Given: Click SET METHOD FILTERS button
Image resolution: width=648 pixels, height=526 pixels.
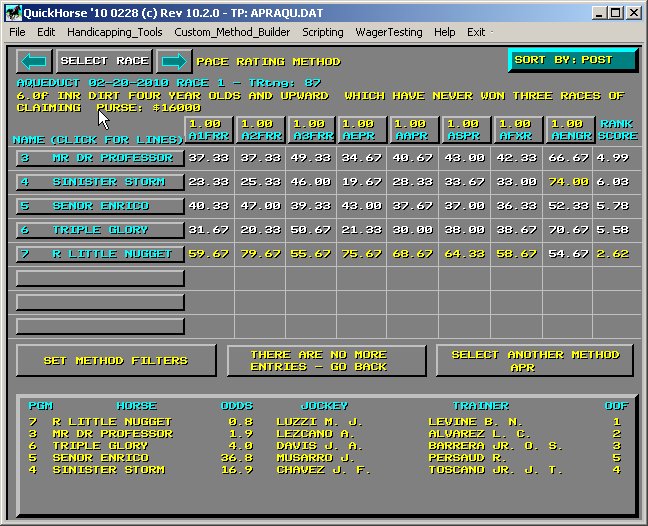Looking at the screenshot, I should [115, 360].
